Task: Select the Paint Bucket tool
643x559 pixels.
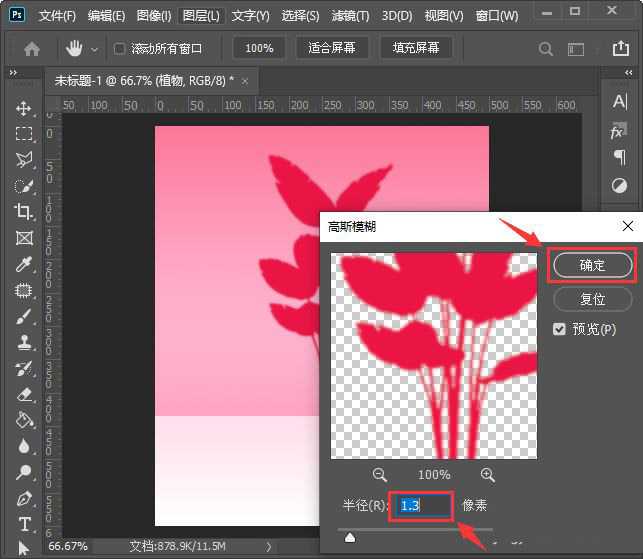Action: click(24, 420)
